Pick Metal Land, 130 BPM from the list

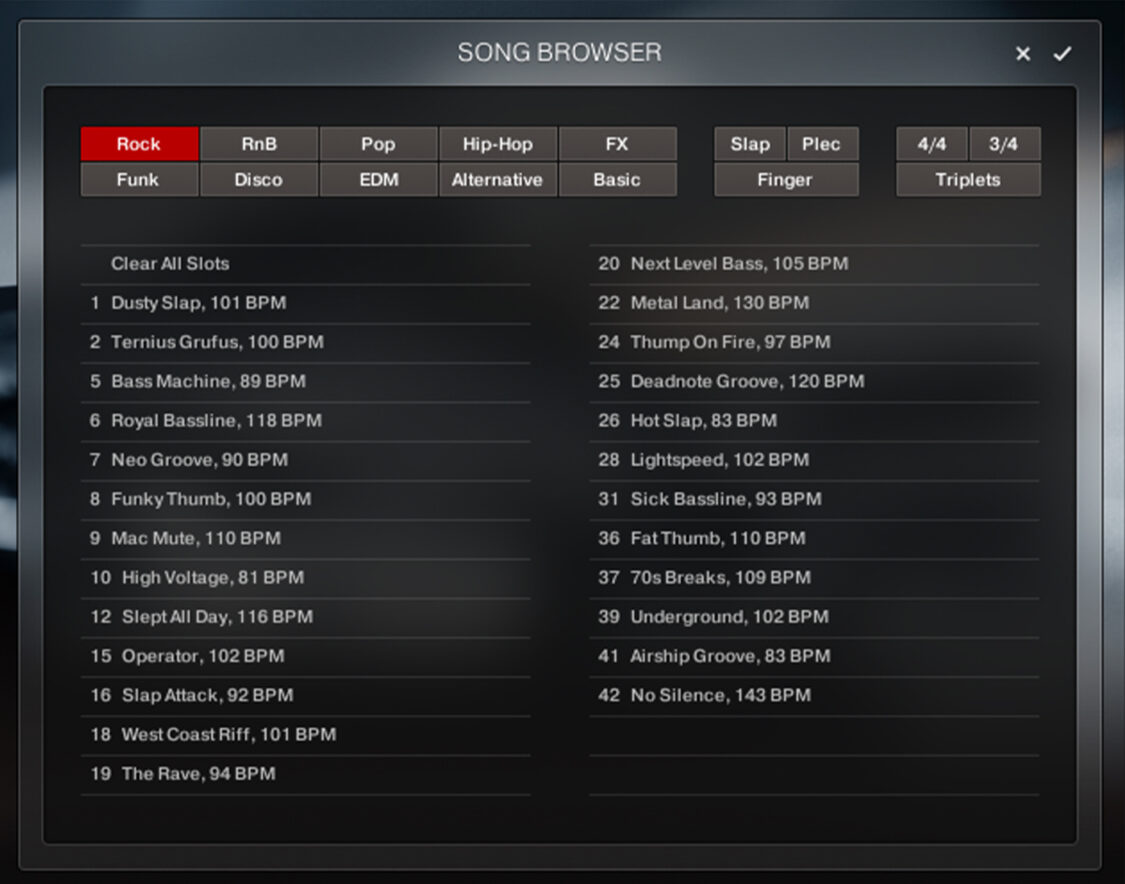coord(720,303)
